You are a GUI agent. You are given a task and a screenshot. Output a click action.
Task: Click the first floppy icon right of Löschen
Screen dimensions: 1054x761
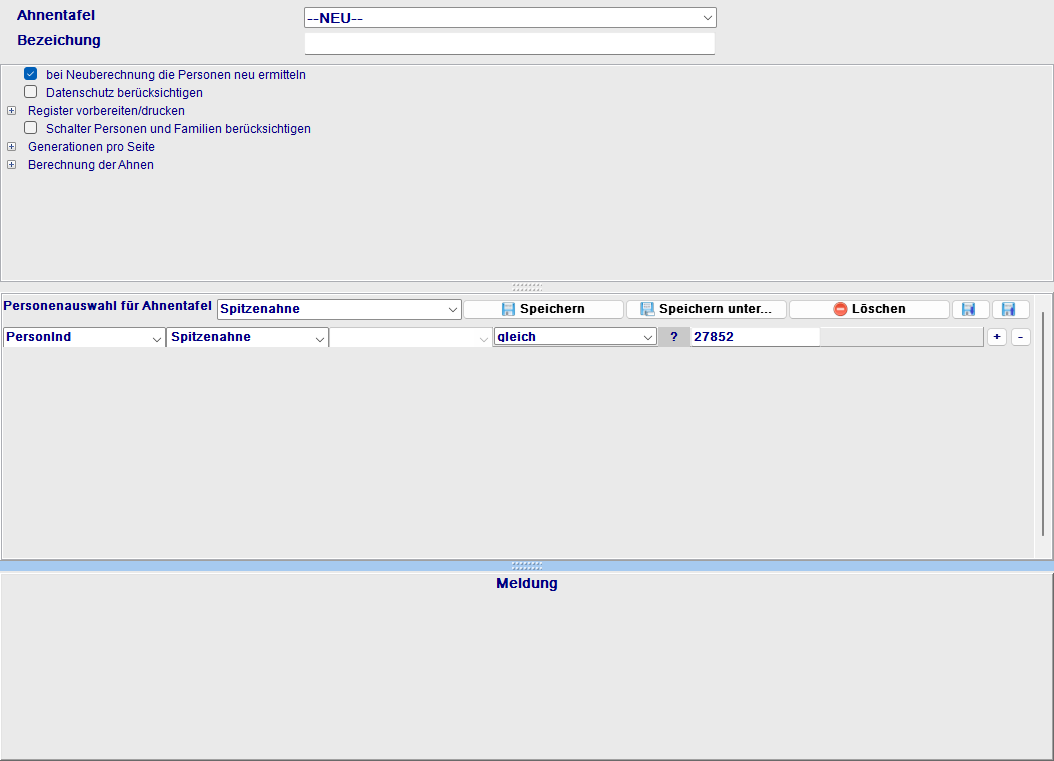coord(970,309)
